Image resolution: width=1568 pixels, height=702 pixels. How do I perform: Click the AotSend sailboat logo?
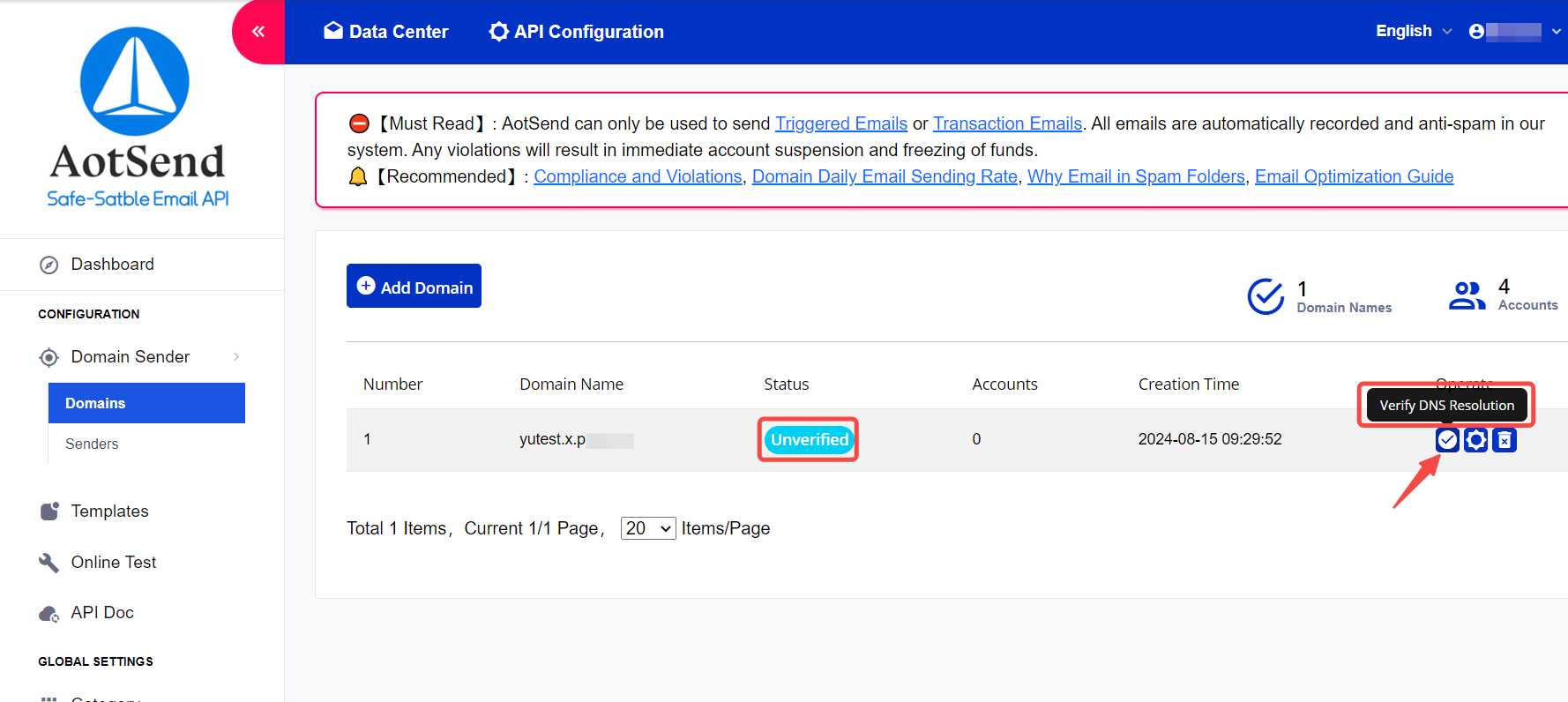(x=135, y=81)
